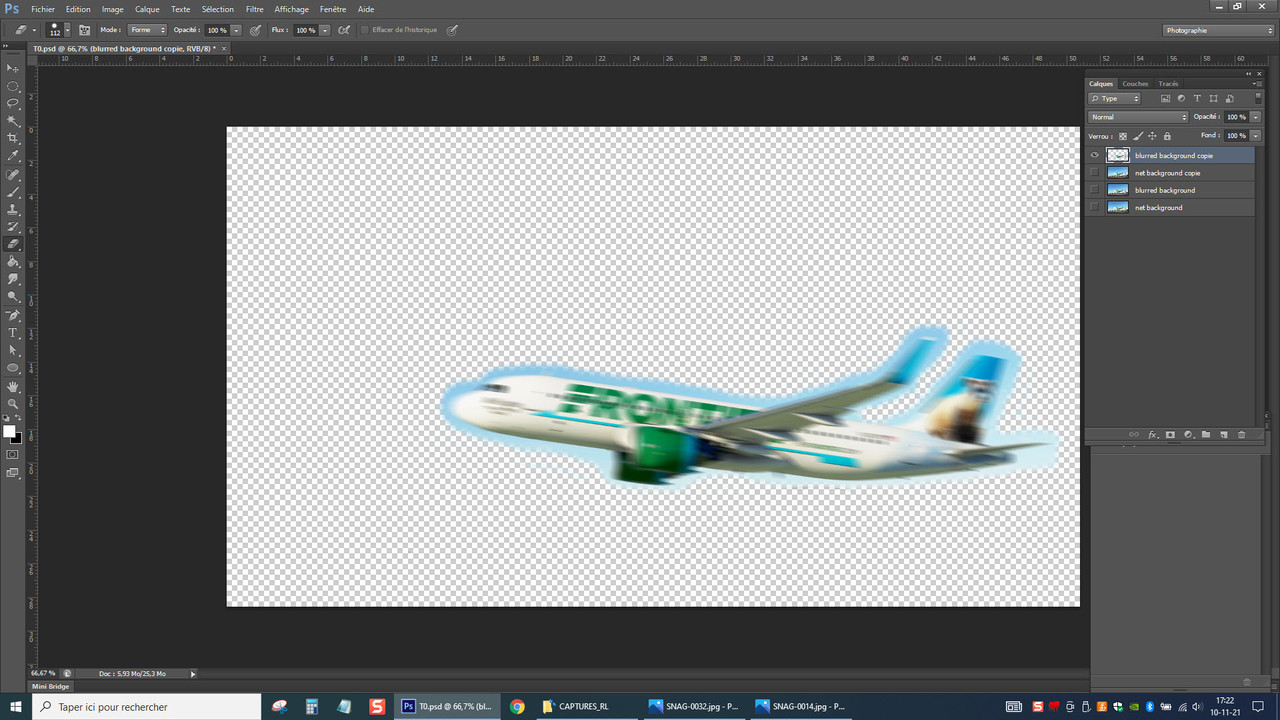Image resolution: width=1280 pixels, height=720 pixels.
Task: Select the Horizontal Type tool
Action: coord(13,333)
